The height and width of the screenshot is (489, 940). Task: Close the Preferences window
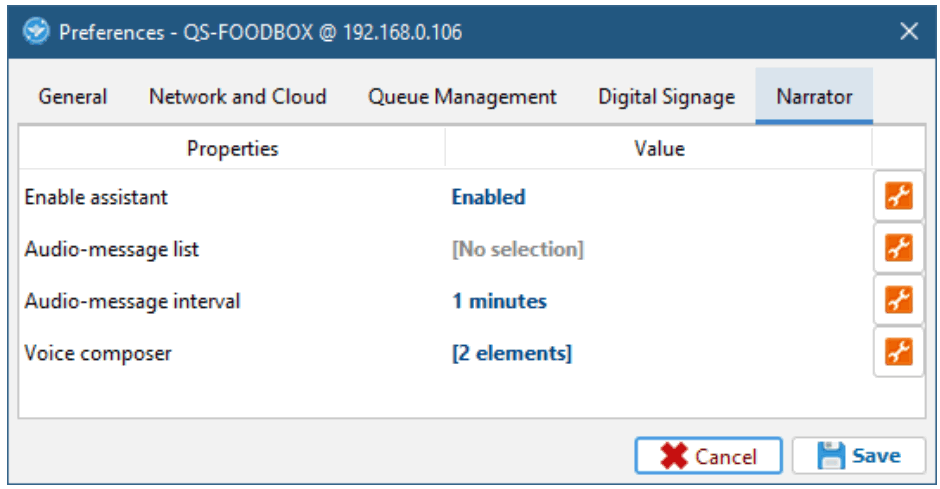pos(909,32)
